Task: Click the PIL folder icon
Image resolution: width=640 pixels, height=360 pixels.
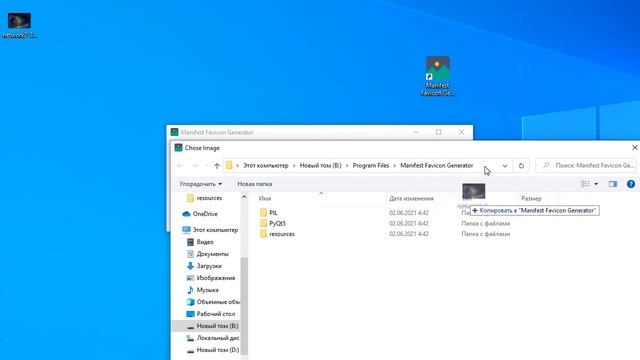Action: pos(263,213)
